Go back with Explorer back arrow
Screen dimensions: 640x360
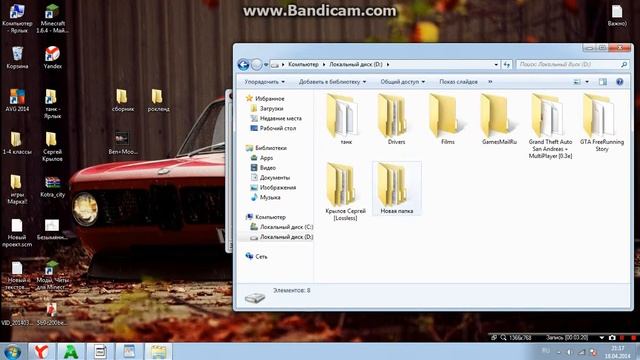[x=243, y=64]
